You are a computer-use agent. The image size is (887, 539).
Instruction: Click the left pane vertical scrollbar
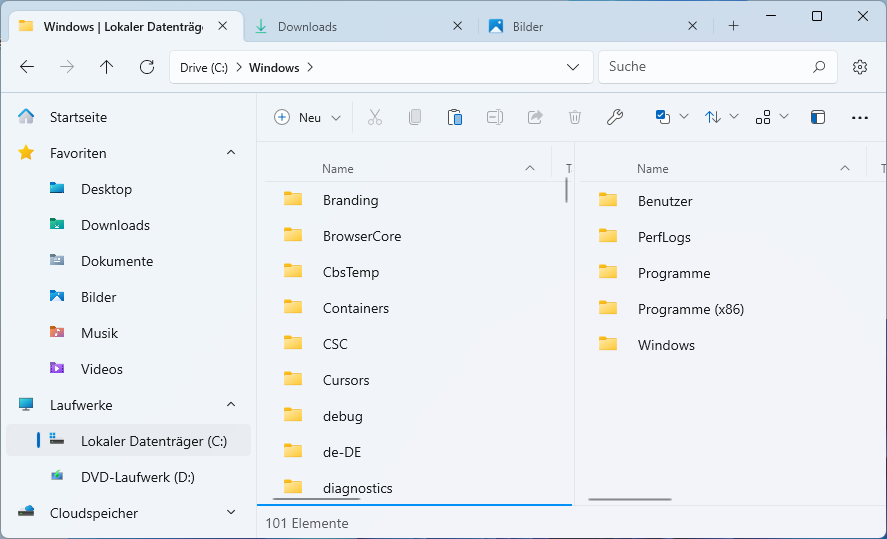pyautogui.click(x=566, y=190)
